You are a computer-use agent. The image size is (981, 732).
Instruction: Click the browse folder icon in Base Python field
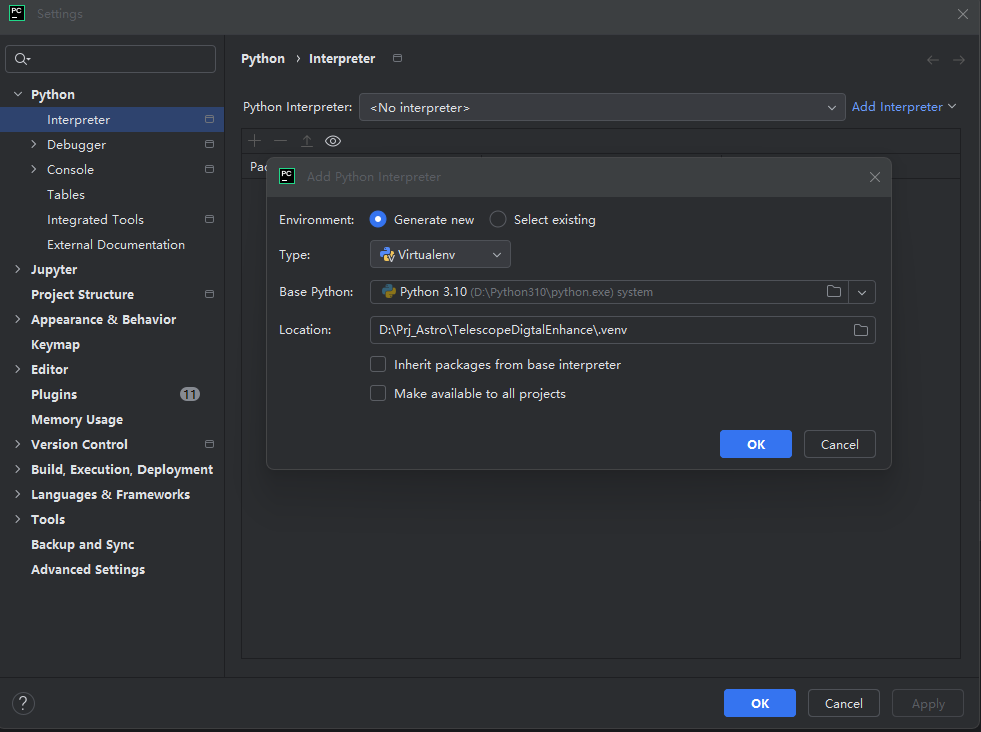(833, 292)
